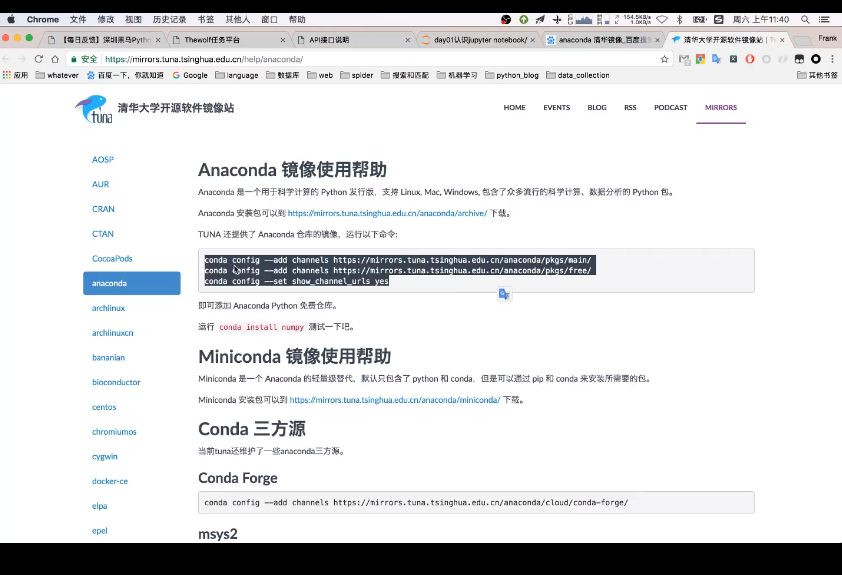Open the Apple menu
The height and width of the screenshot is (575, 842).
click(x=11, y=19)
